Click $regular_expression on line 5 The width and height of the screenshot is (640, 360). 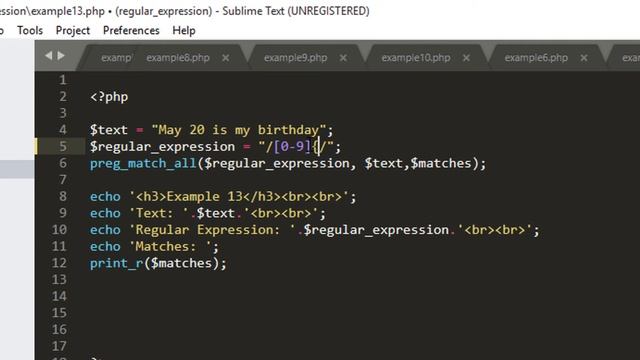tap(162, 147)
